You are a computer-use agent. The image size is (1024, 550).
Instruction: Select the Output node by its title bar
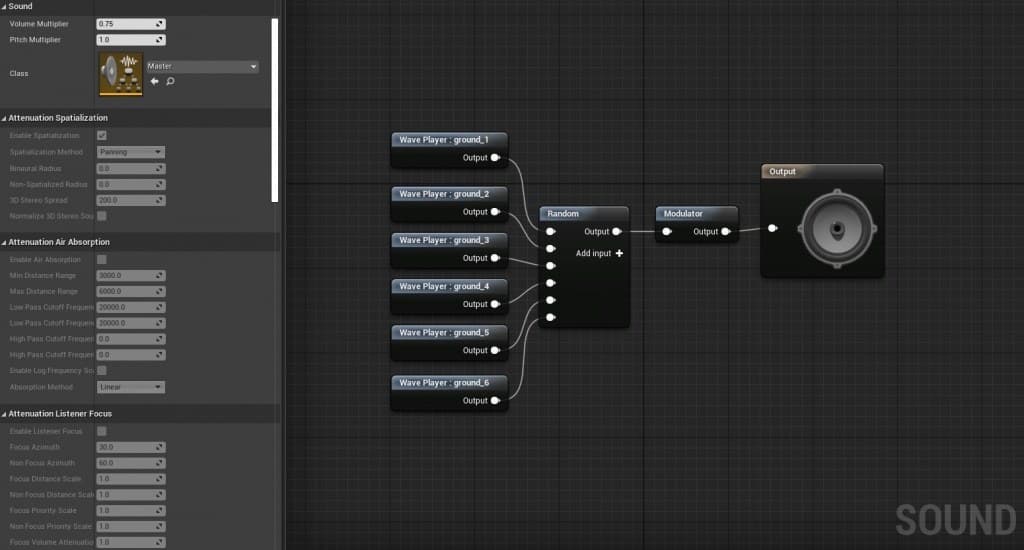point(822,172)
